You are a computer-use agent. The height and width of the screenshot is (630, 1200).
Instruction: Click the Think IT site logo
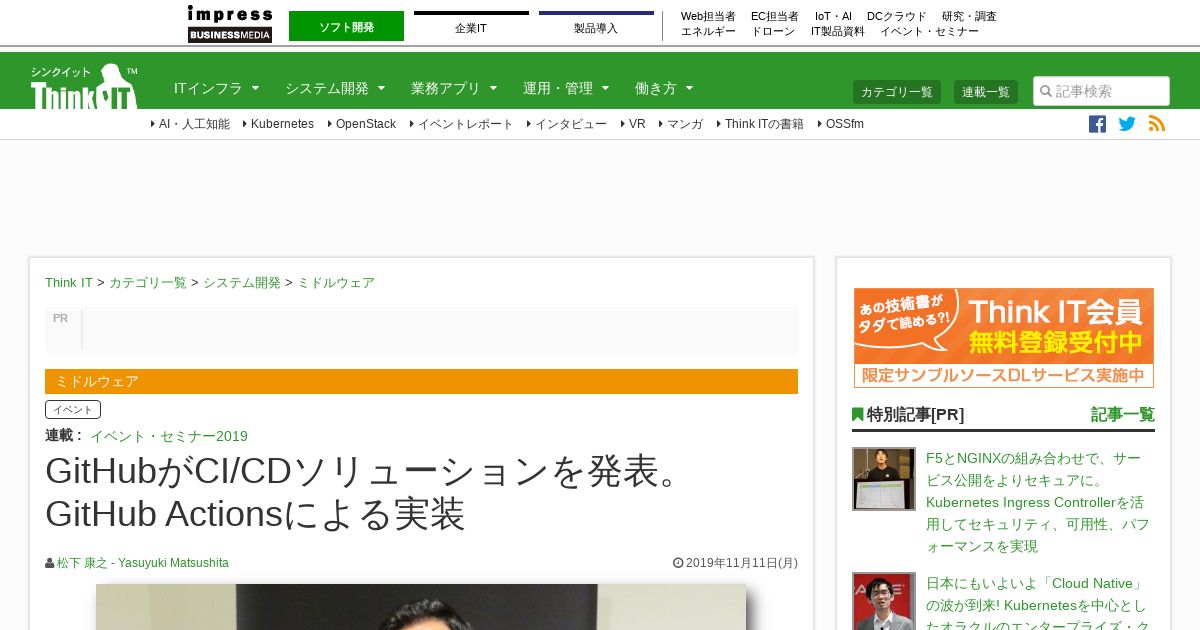(84, 87)
